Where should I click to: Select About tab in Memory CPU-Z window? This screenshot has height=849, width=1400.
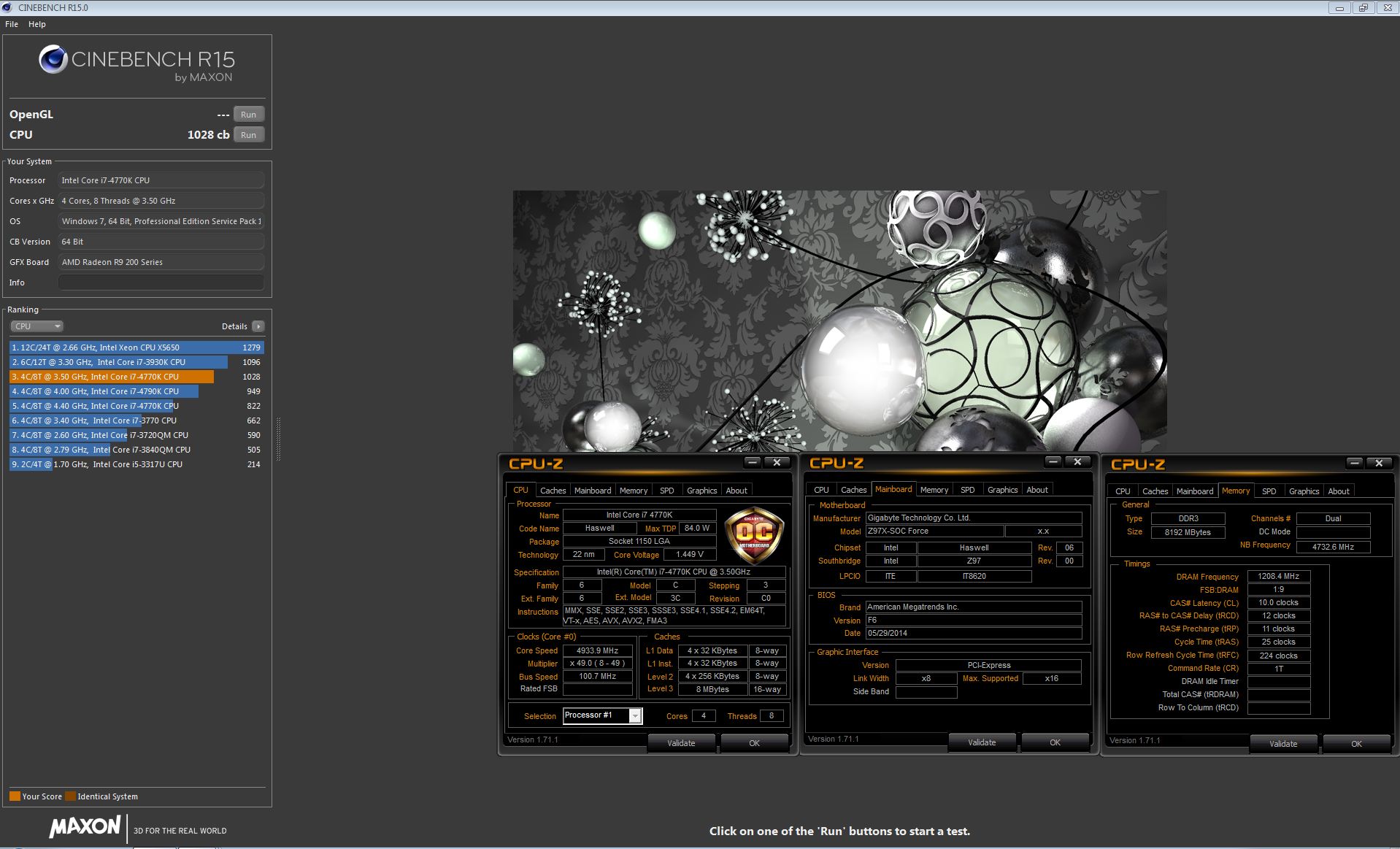click(x=1339, y=491)
